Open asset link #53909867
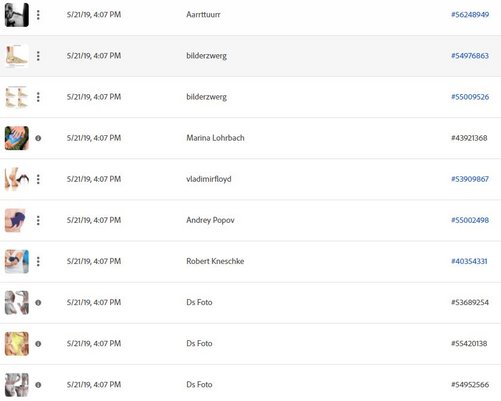 (470, 179)
